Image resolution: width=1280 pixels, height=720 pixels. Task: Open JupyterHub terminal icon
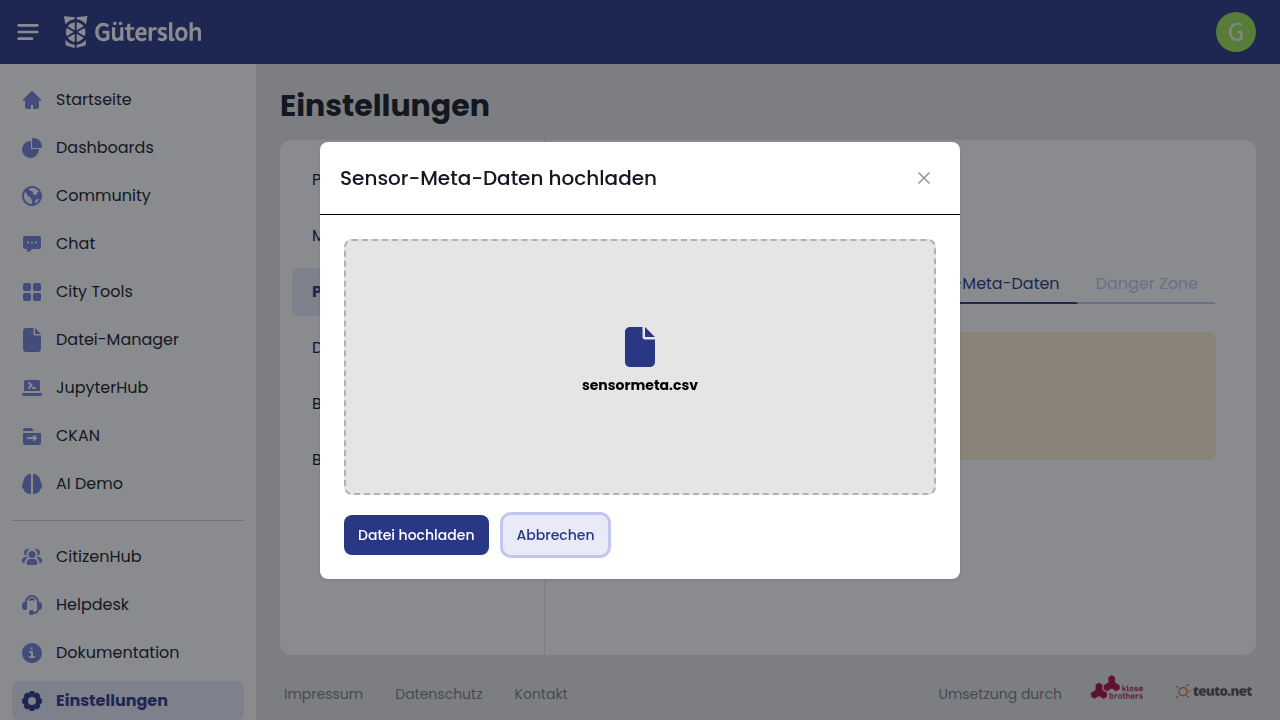(x=32, y=388)
